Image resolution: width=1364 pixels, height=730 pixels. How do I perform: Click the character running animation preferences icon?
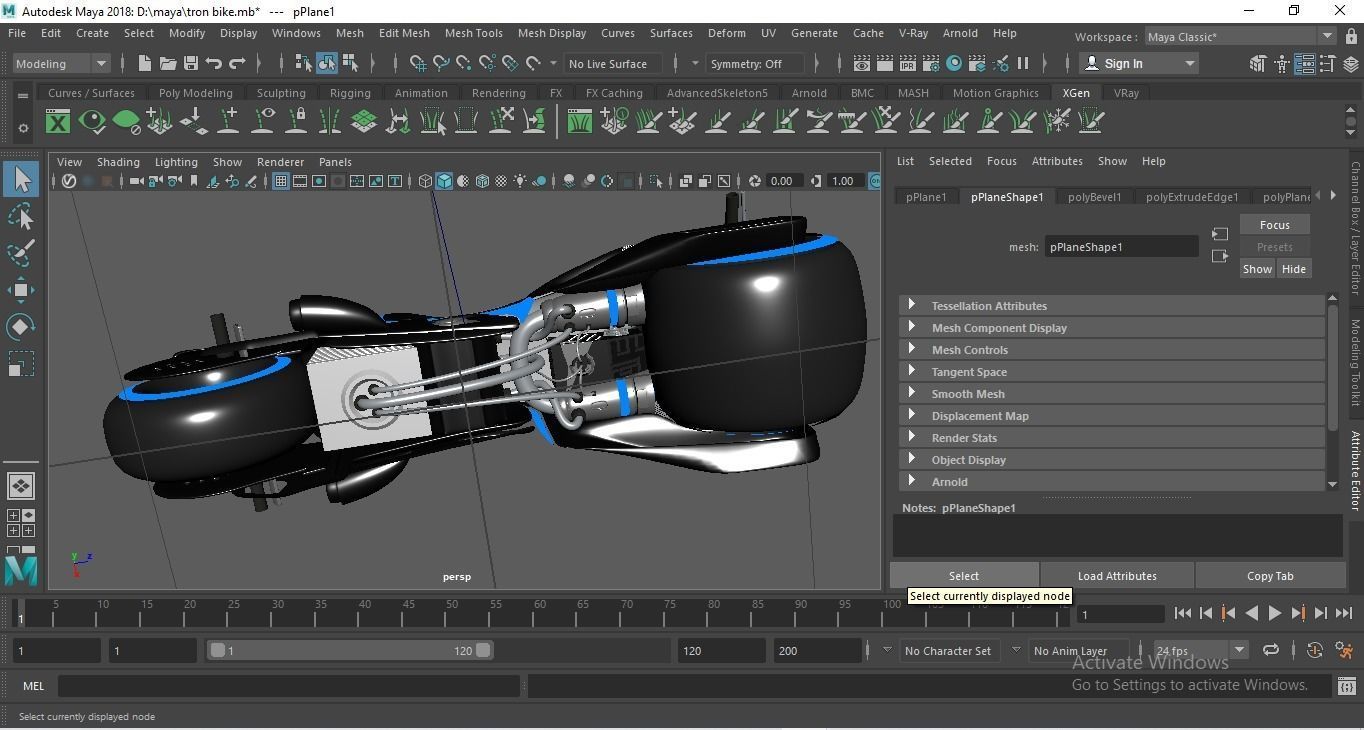coord(1343,650)
